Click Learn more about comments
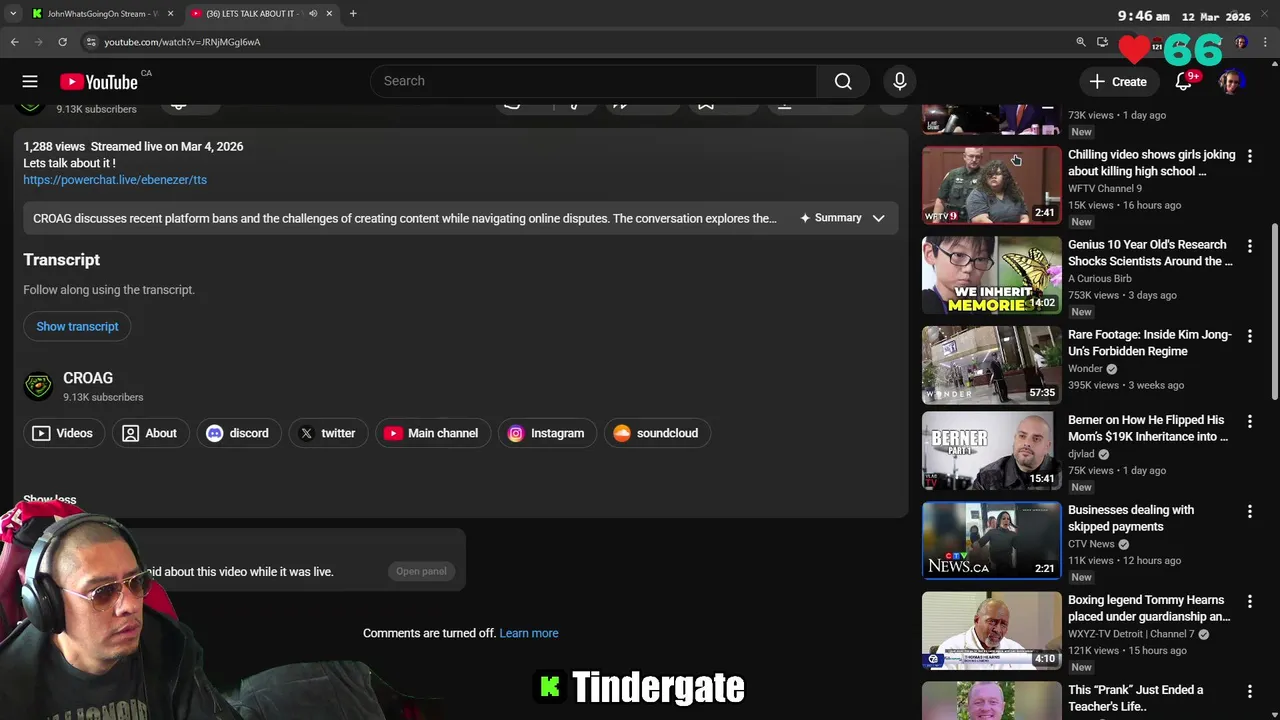This screenshot has width=1280, height=720. [x=529, y=633]
